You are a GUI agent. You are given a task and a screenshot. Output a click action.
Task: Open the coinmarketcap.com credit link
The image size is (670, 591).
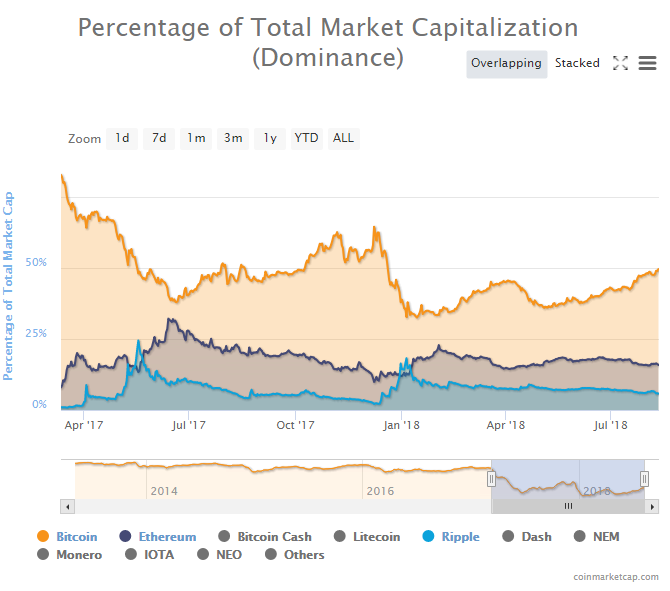[616, 577]
